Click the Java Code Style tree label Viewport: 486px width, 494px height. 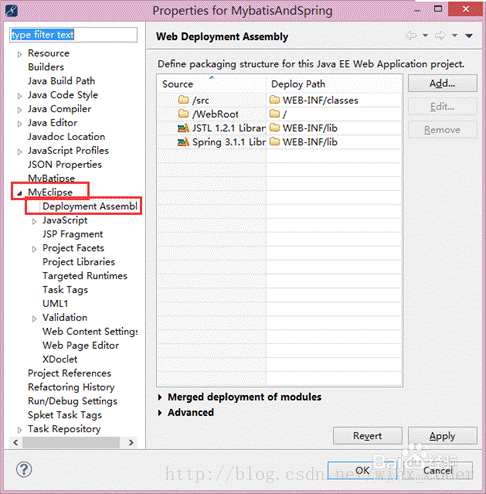63,95
